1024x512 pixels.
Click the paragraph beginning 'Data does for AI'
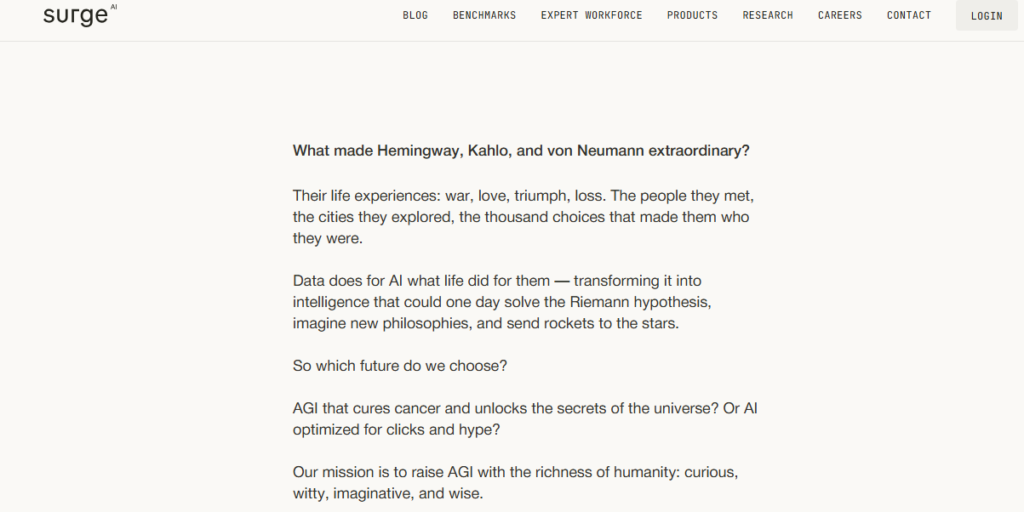click(502, 302)
